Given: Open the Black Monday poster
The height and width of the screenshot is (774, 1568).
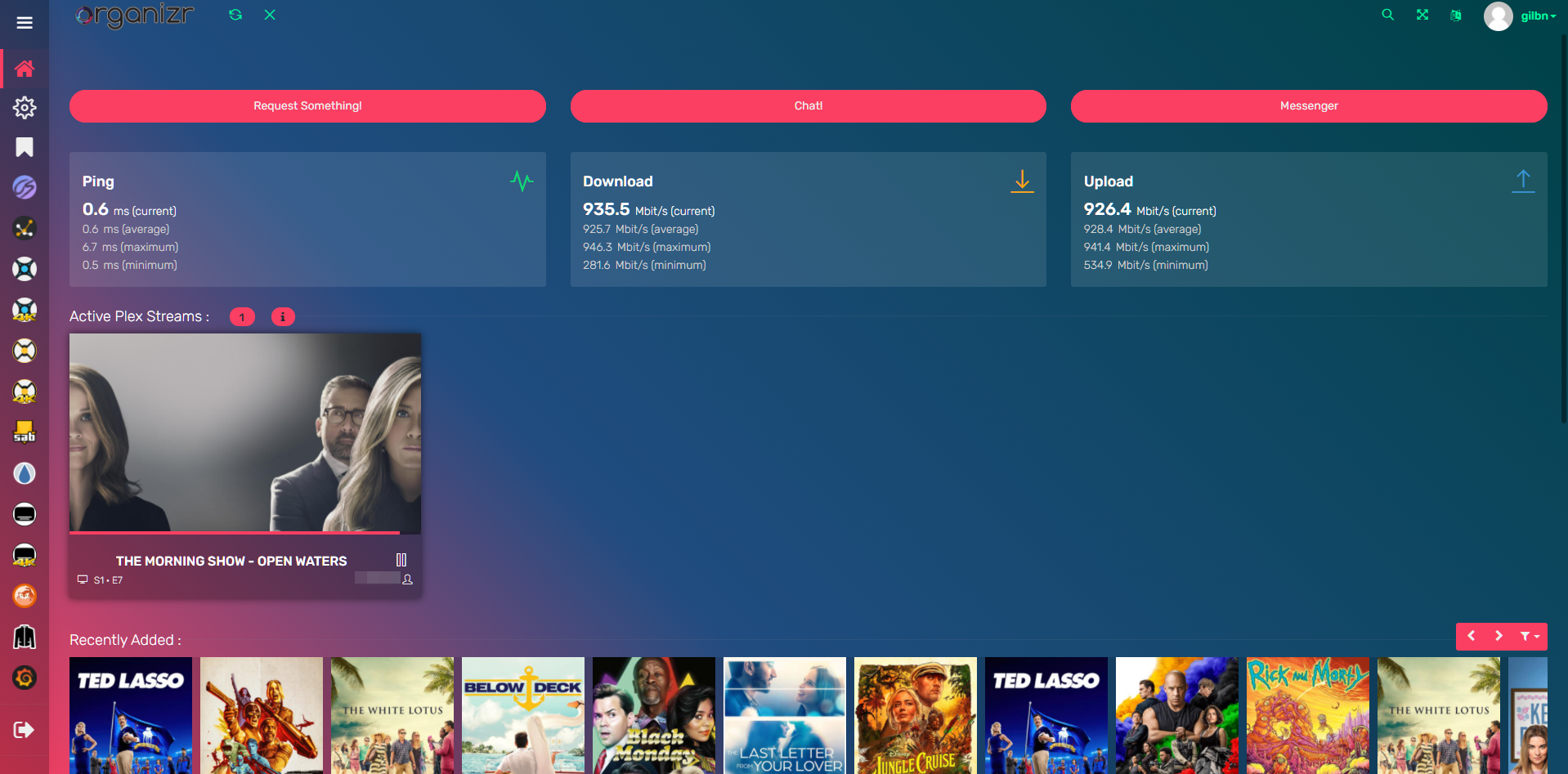Looking at the screenshot, I should [654, 715].
